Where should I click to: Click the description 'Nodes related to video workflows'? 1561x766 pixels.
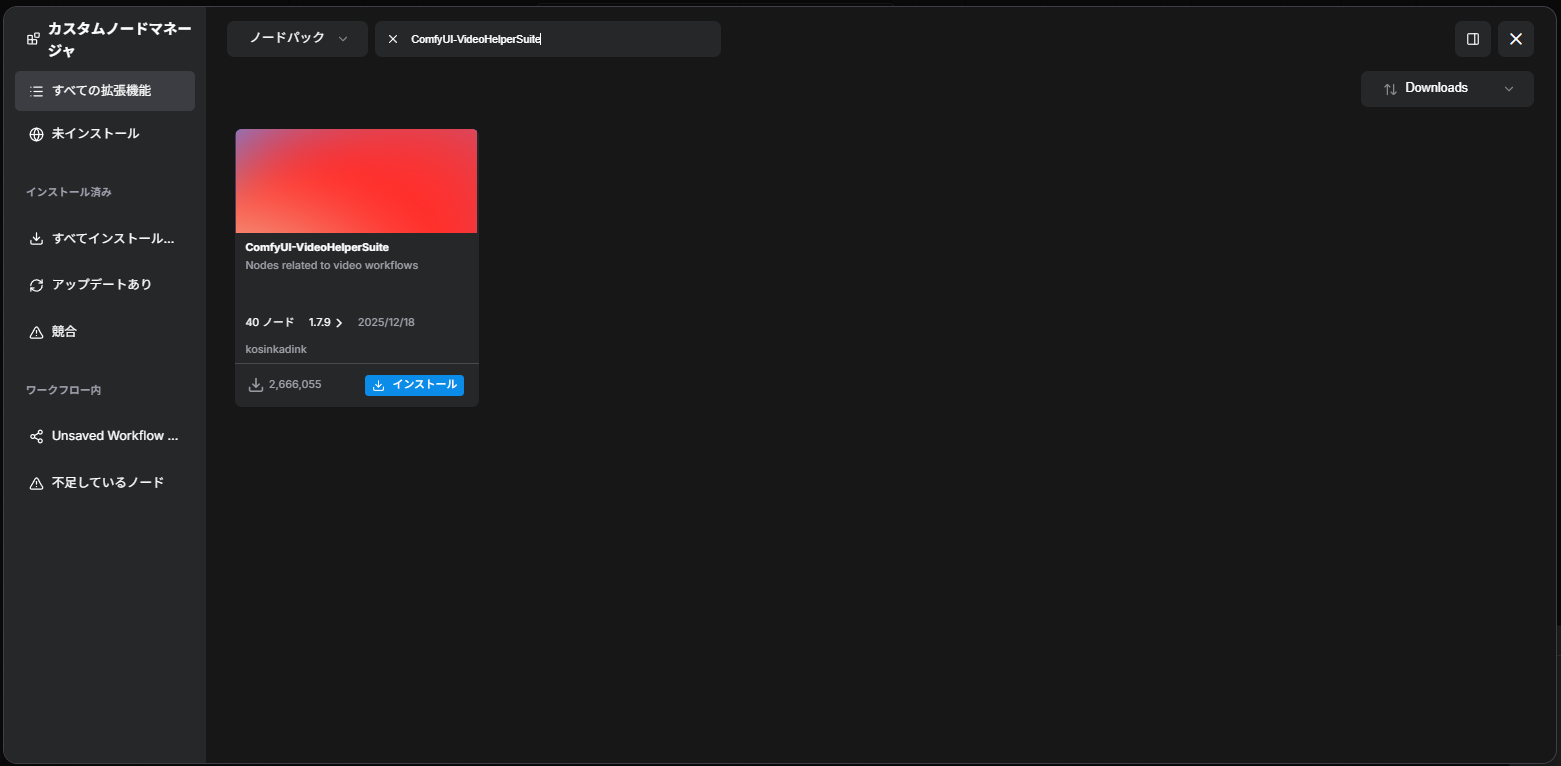pos(332,266)
